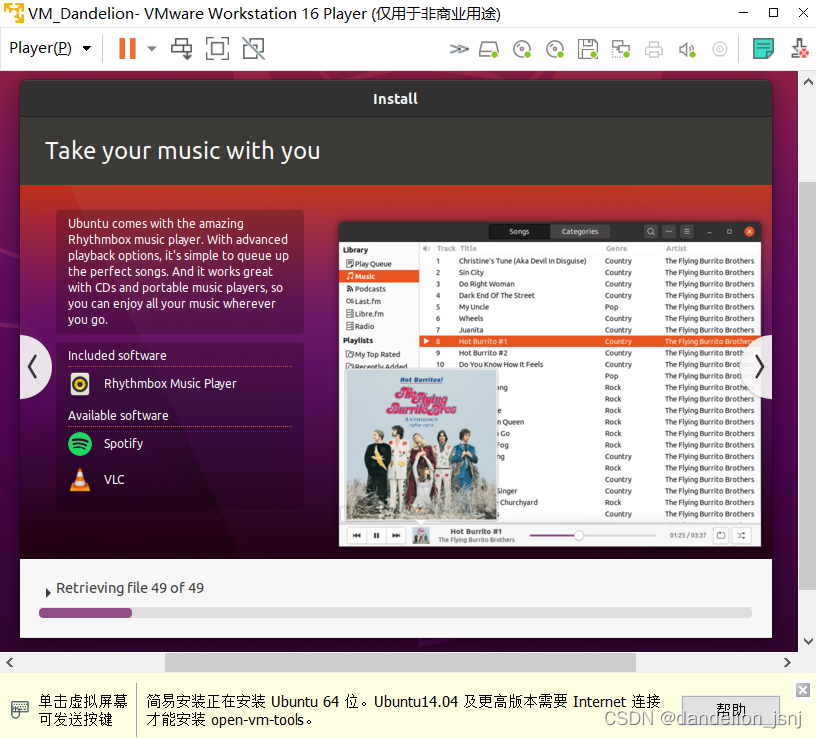This screenshot has width=816, height=738.
Task: Click the keyboard icon in notification bar
Action: [x=19, y=709]
